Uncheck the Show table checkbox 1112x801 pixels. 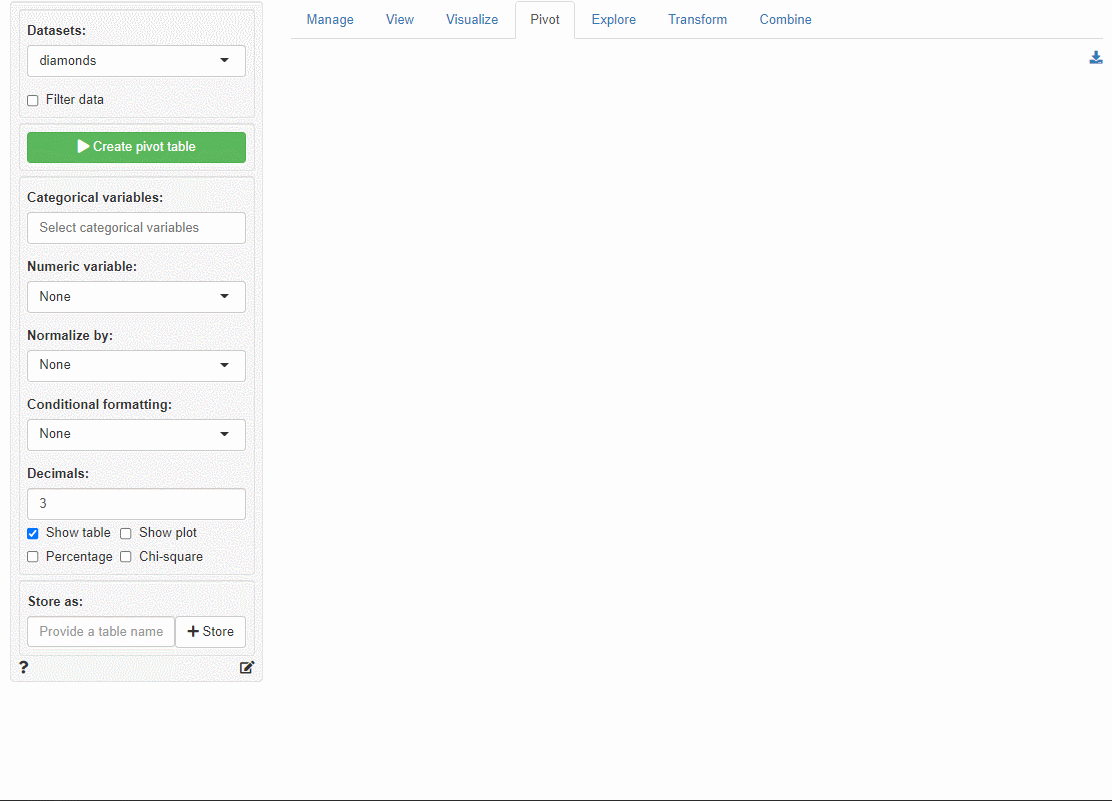(33, 533)
